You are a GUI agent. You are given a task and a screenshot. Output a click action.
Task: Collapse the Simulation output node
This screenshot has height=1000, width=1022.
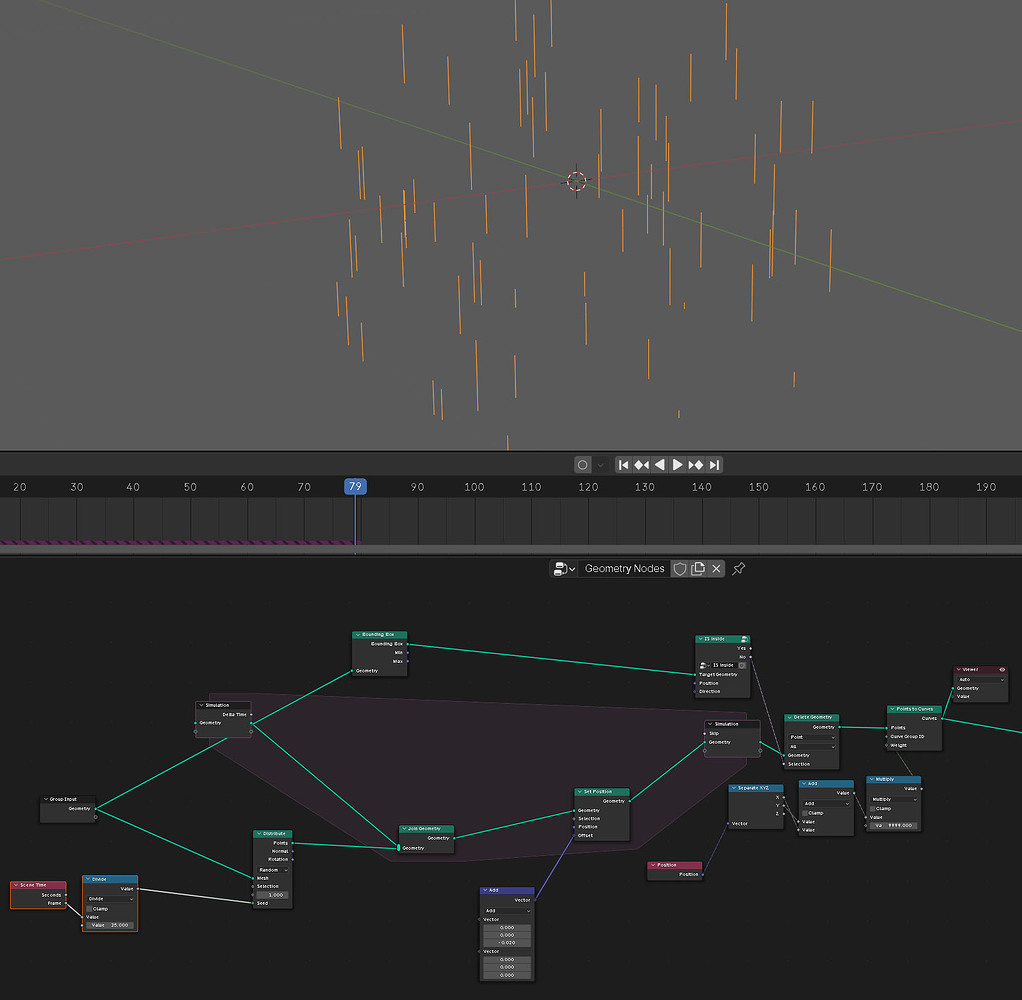pyautogui.click(x=710, y=724)
